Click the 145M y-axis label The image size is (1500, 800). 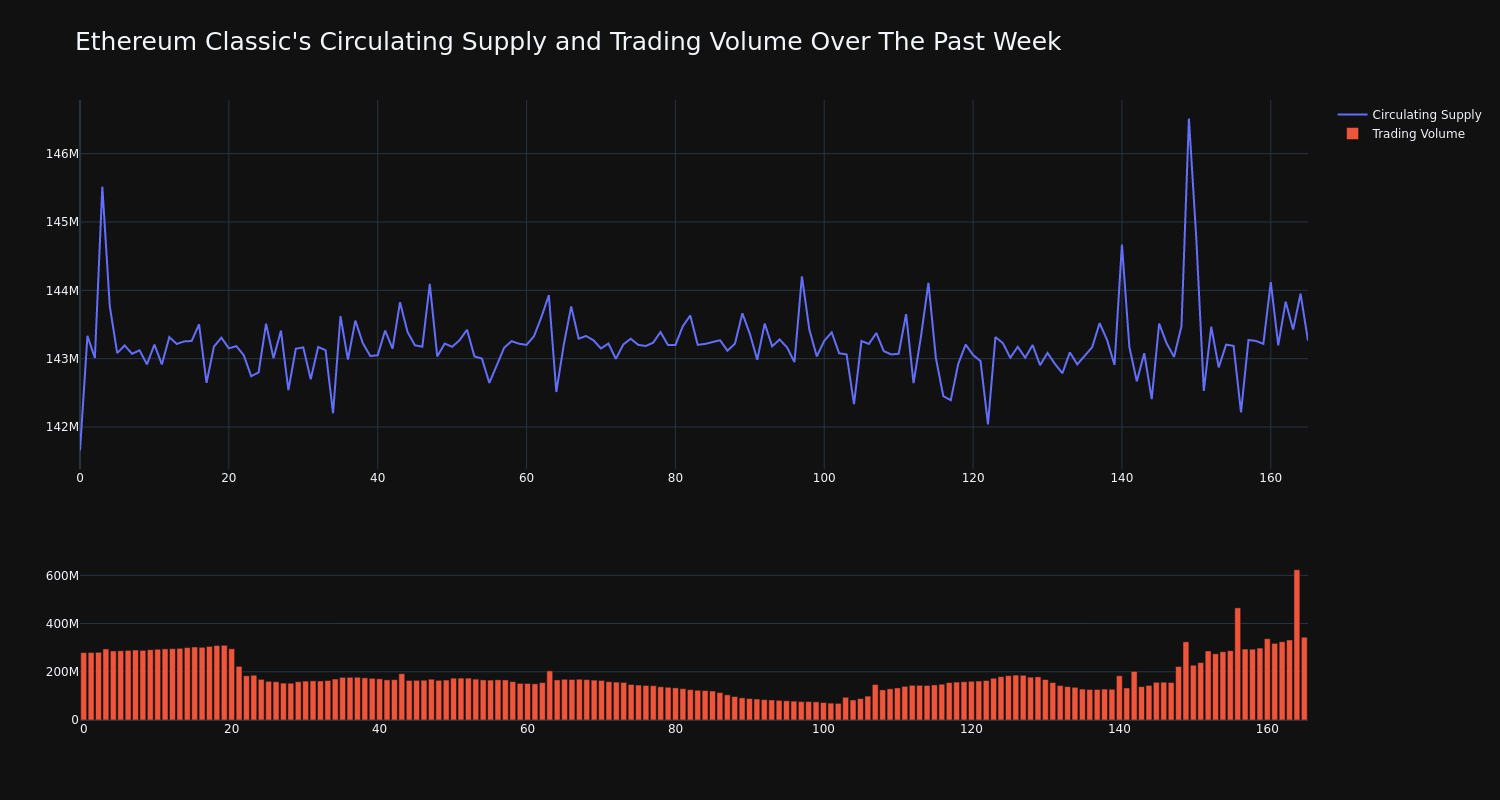point(62,222)
